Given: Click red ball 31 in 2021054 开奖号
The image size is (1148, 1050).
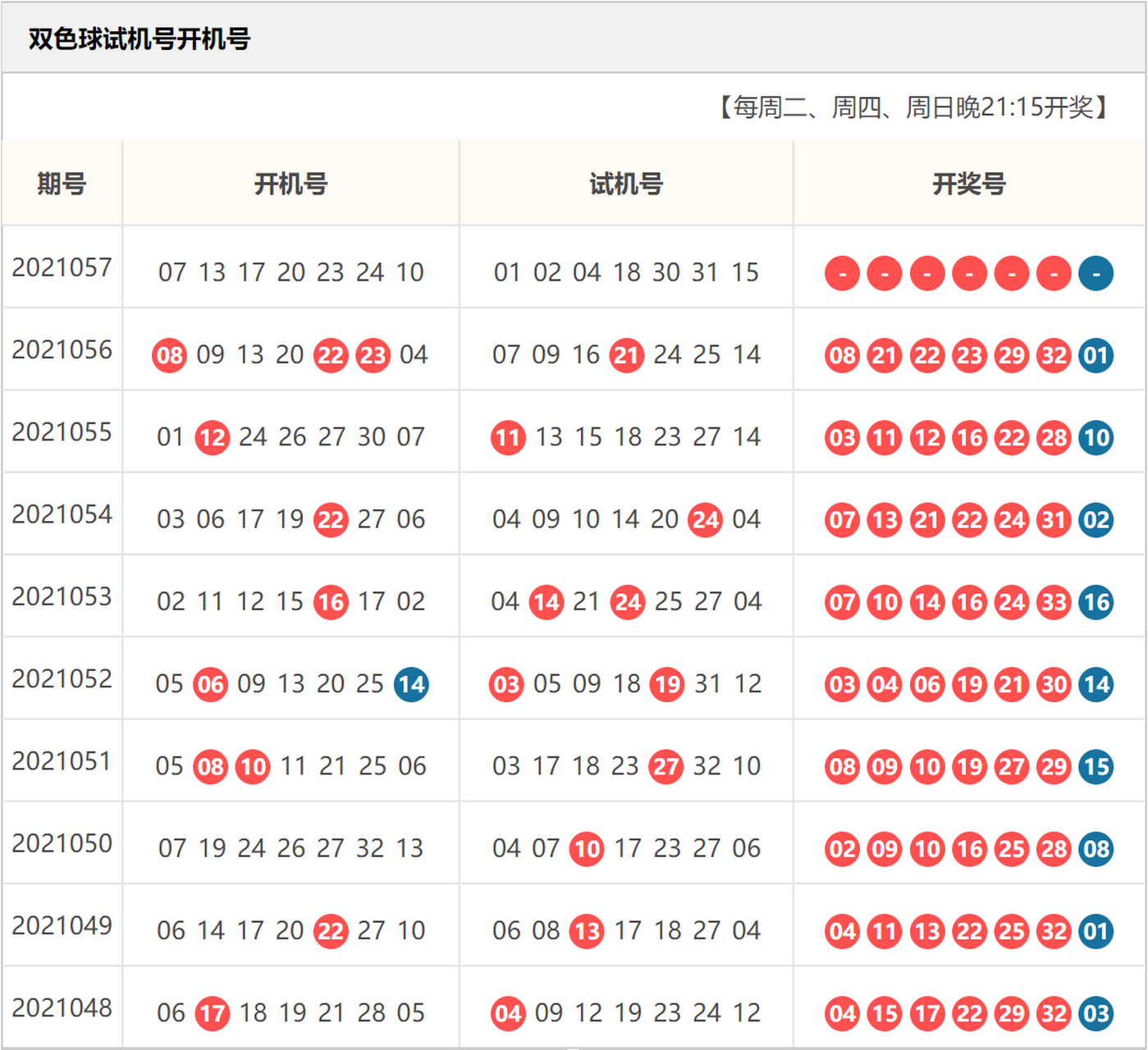Looking at the screenshot, I should 1054,520.
